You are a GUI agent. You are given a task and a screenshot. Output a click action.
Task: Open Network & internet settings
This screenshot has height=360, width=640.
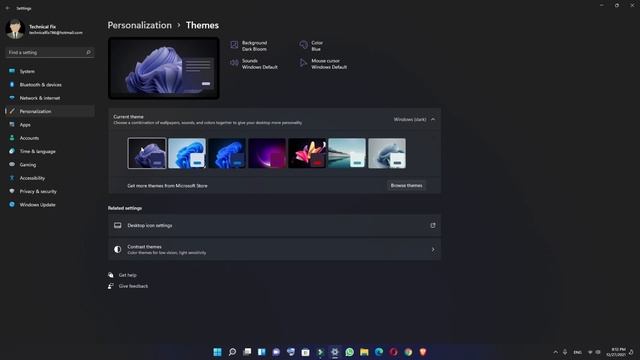50,98
